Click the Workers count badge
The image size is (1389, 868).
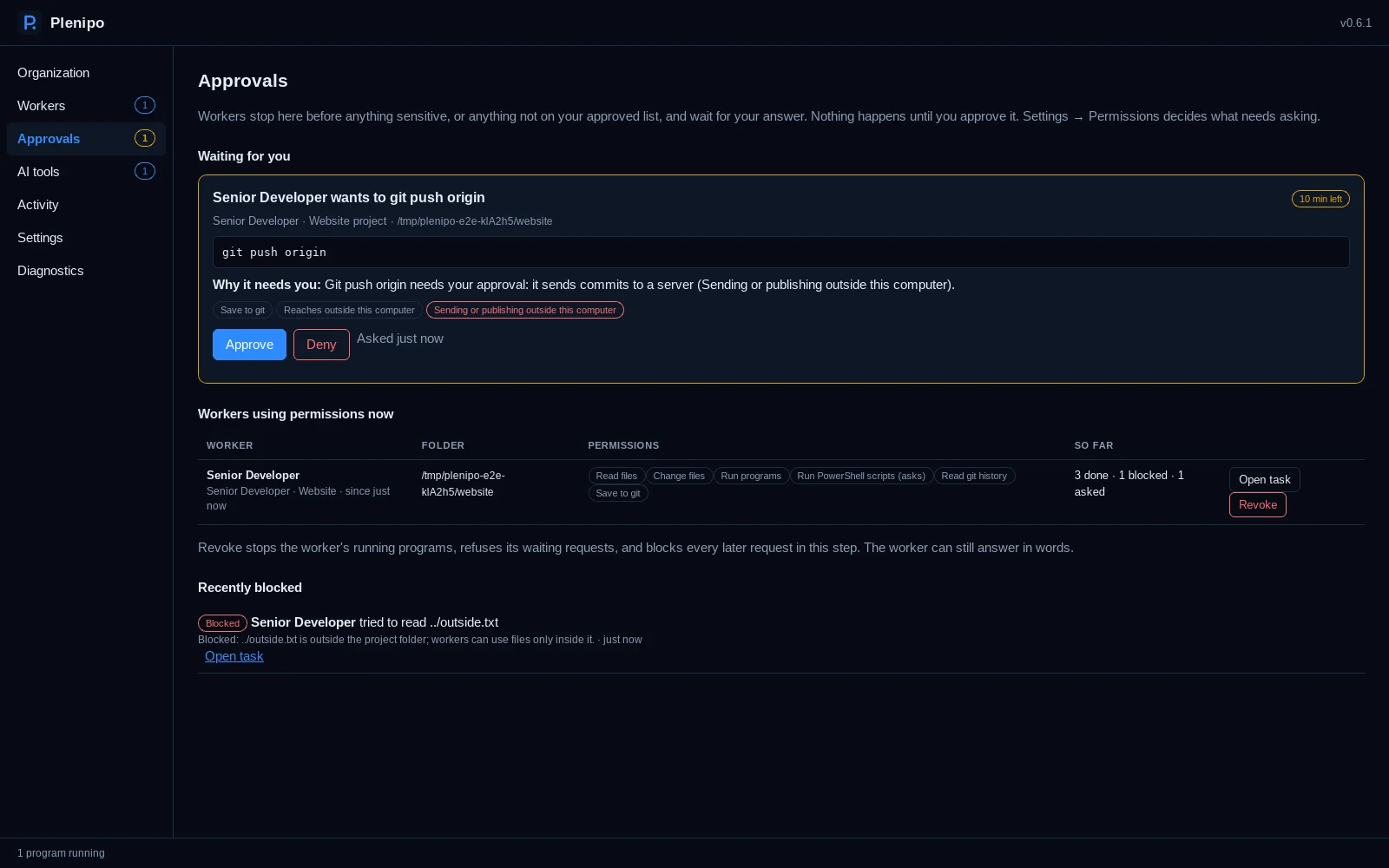145,105
